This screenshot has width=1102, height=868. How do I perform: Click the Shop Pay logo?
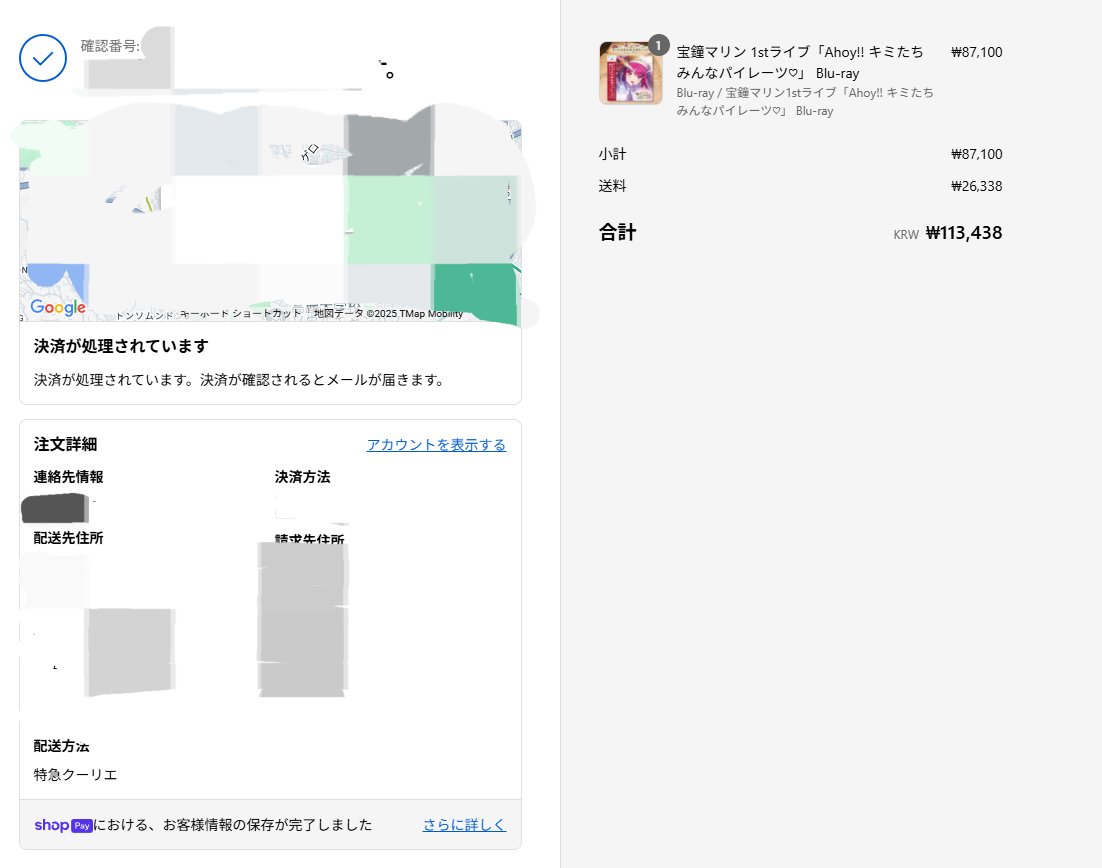coord(63,825)
